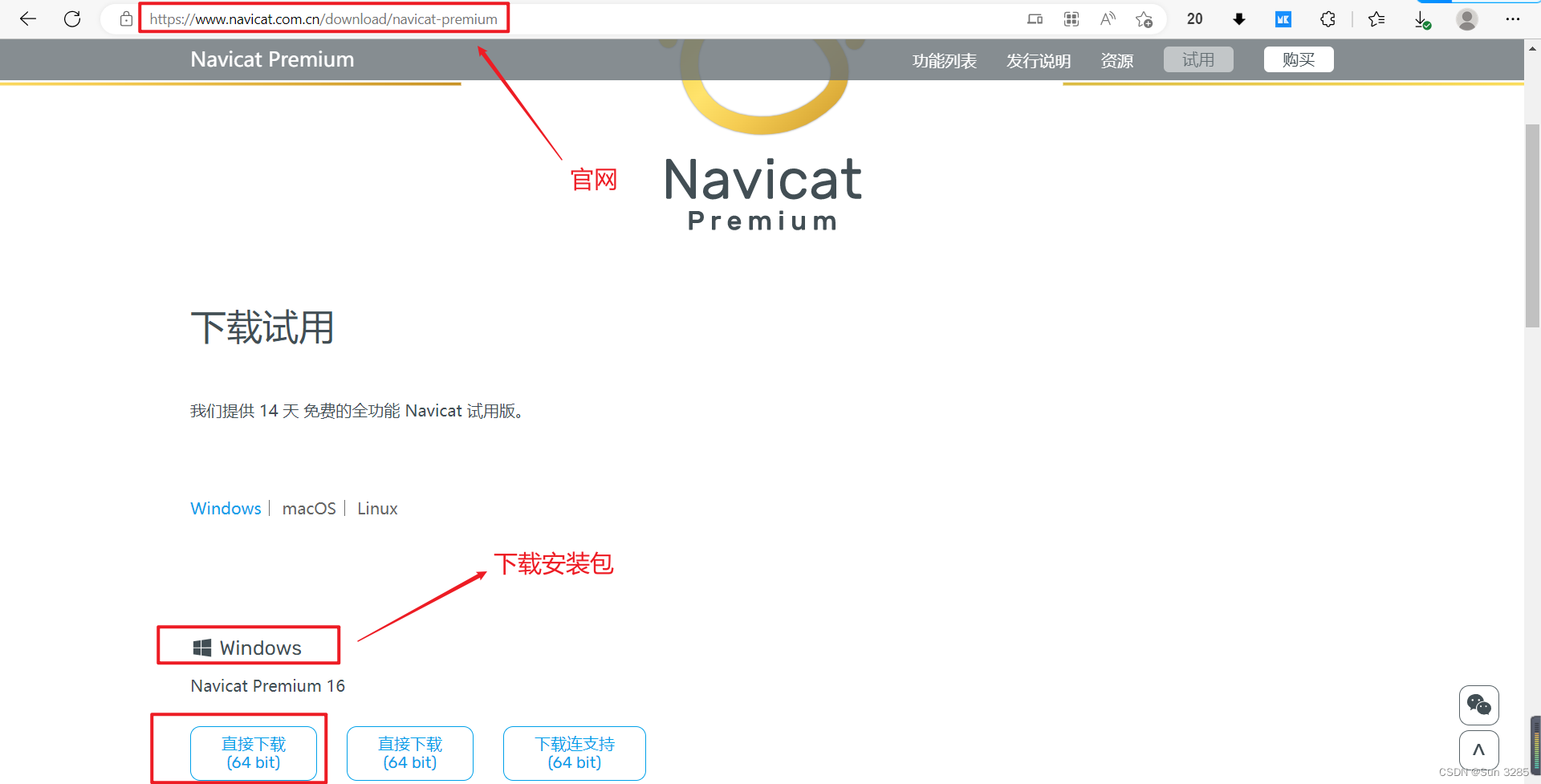Click the large Navicat Premium logo text
This screenshot has width=1541, height=784.
762,193
